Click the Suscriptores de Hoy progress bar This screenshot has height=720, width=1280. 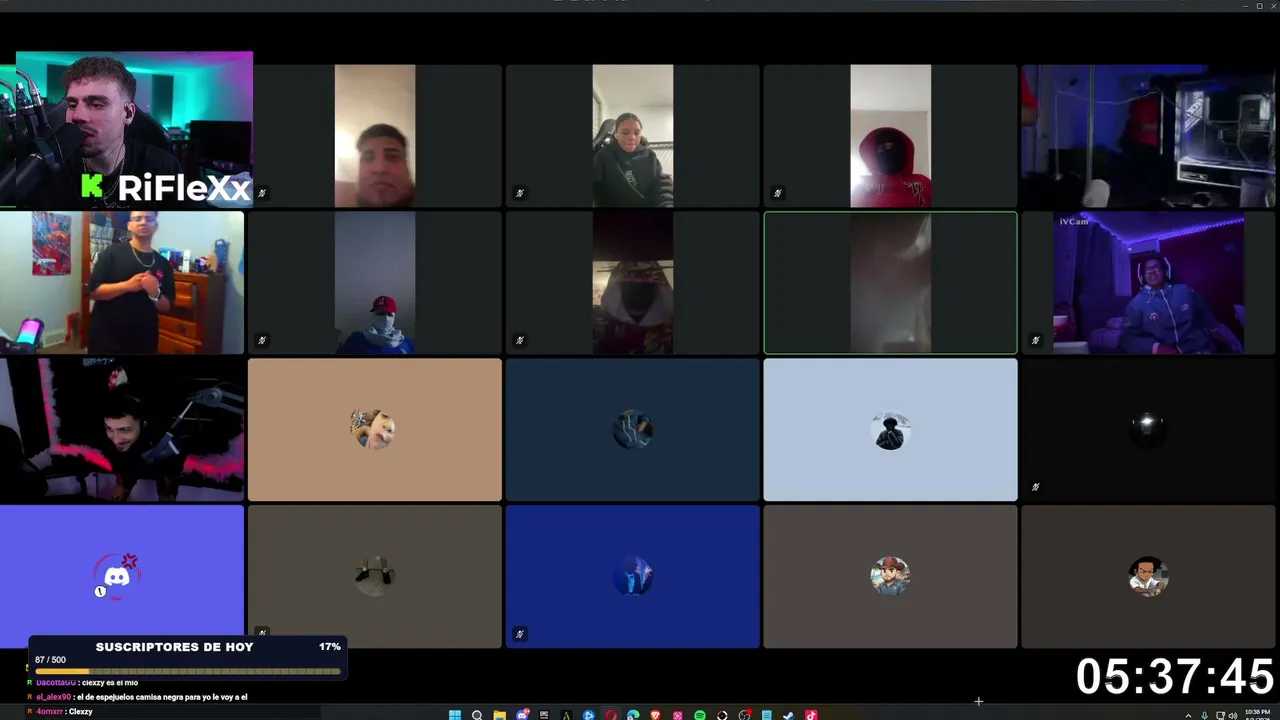188,671
